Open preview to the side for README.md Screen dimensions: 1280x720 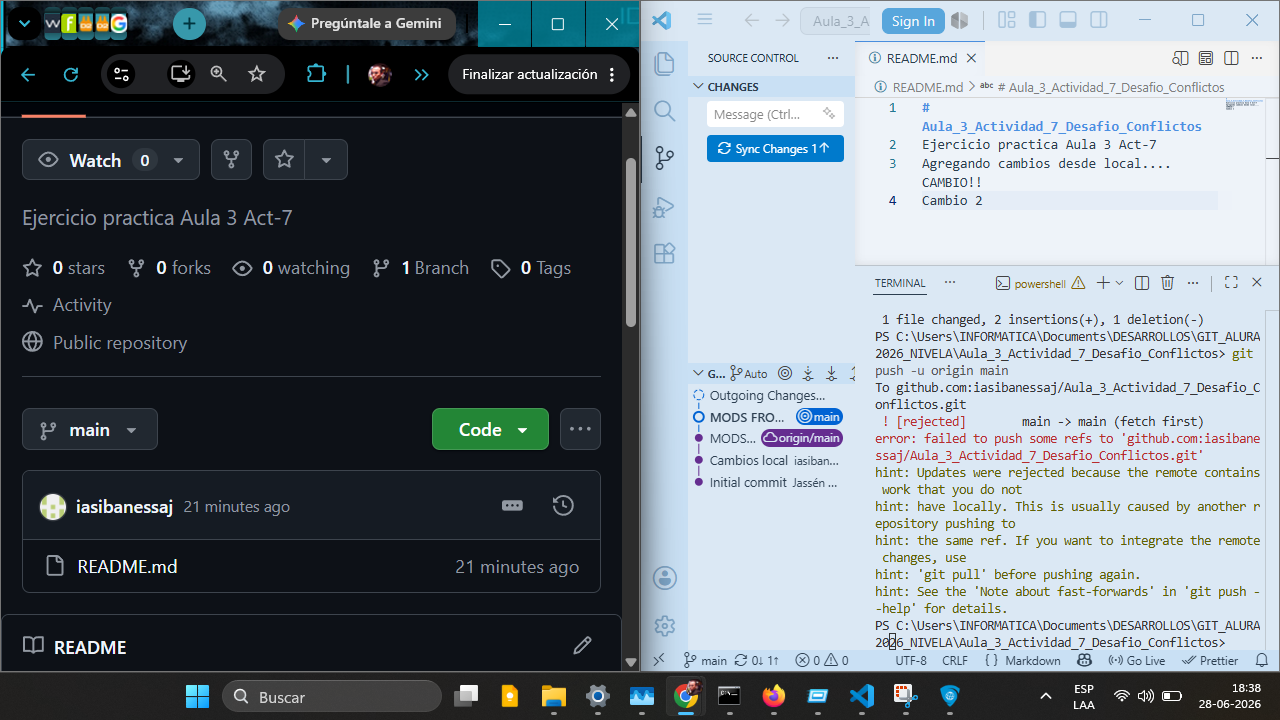pos(1181,58)
